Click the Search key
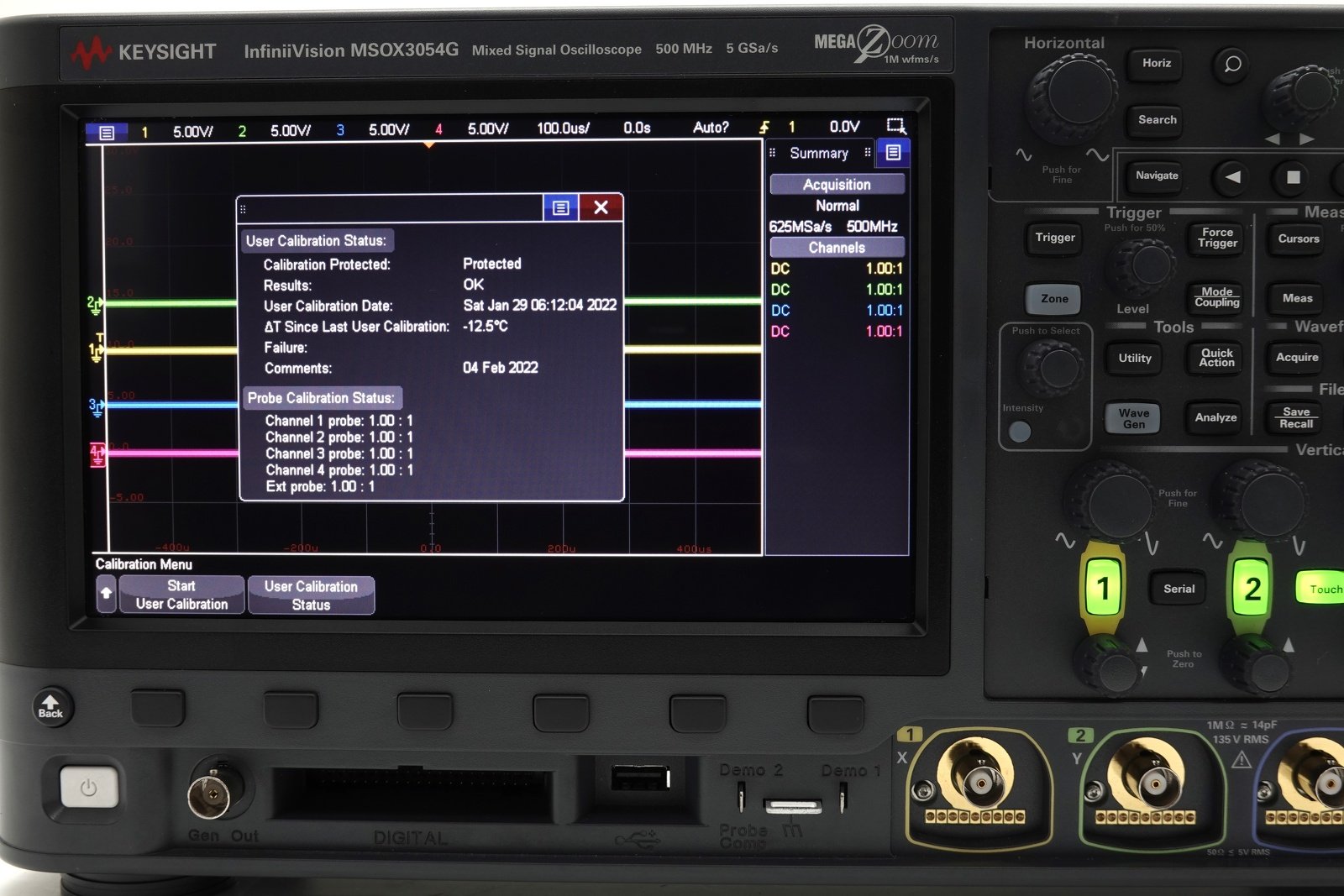The width and height of the screenshot is (1344, 896). point(1157,120)
